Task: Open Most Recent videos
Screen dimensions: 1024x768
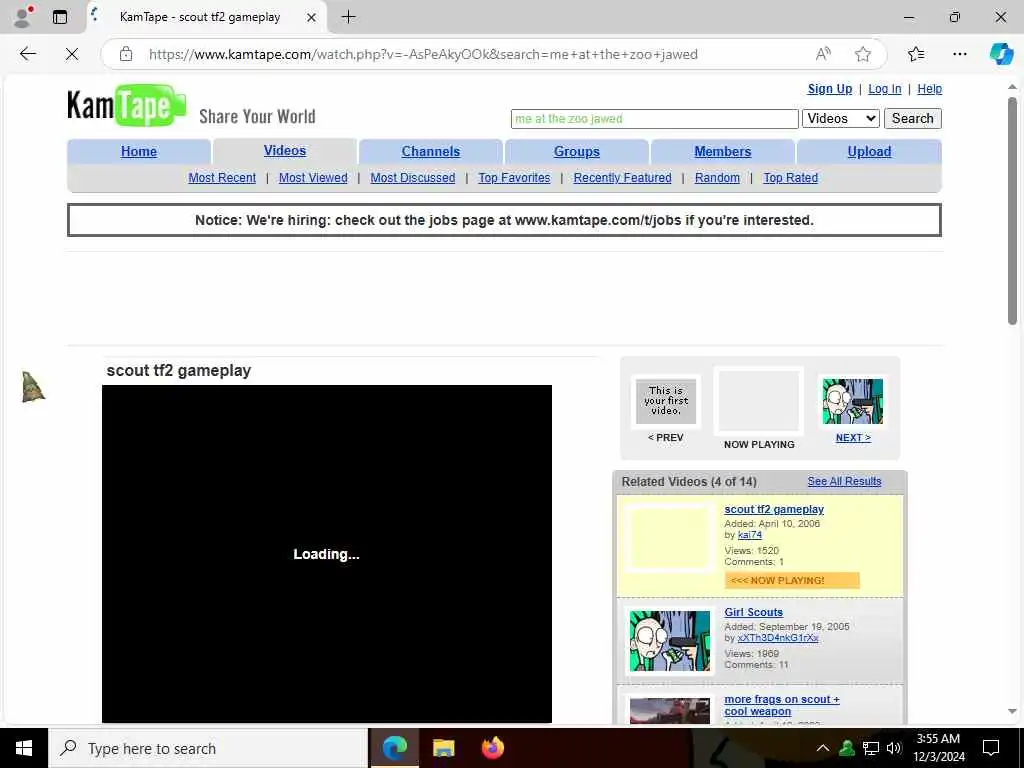Action: pos(222,178)
